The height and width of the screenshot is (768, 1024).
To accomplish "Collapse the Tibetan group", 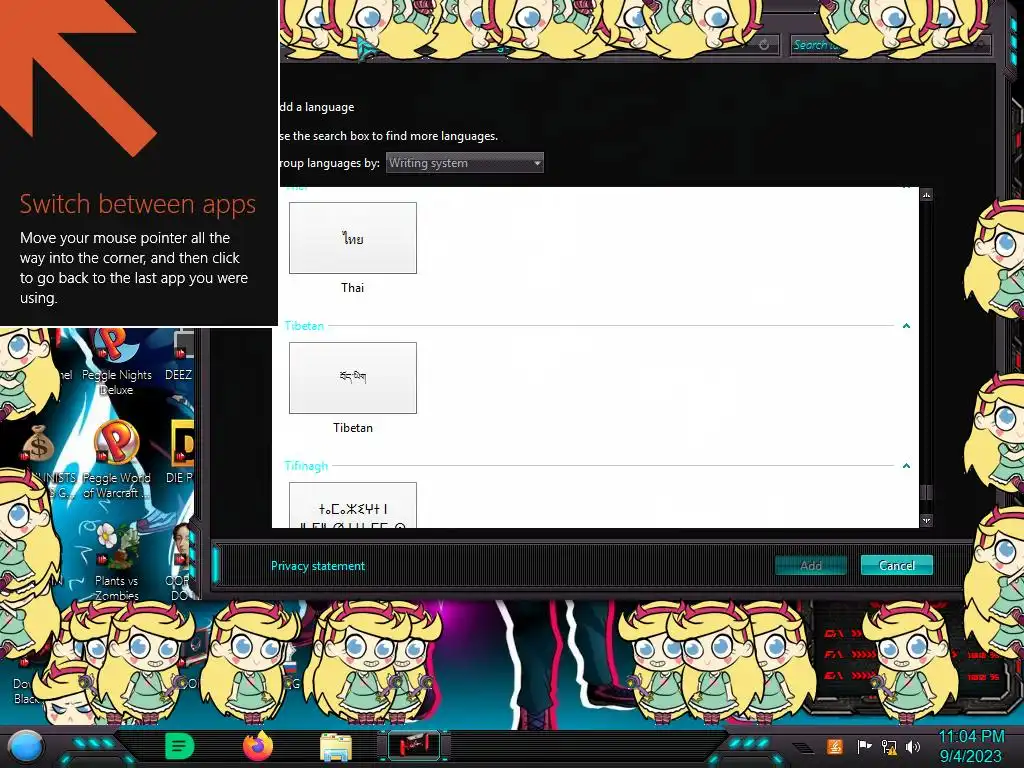I will pos(906,325).
